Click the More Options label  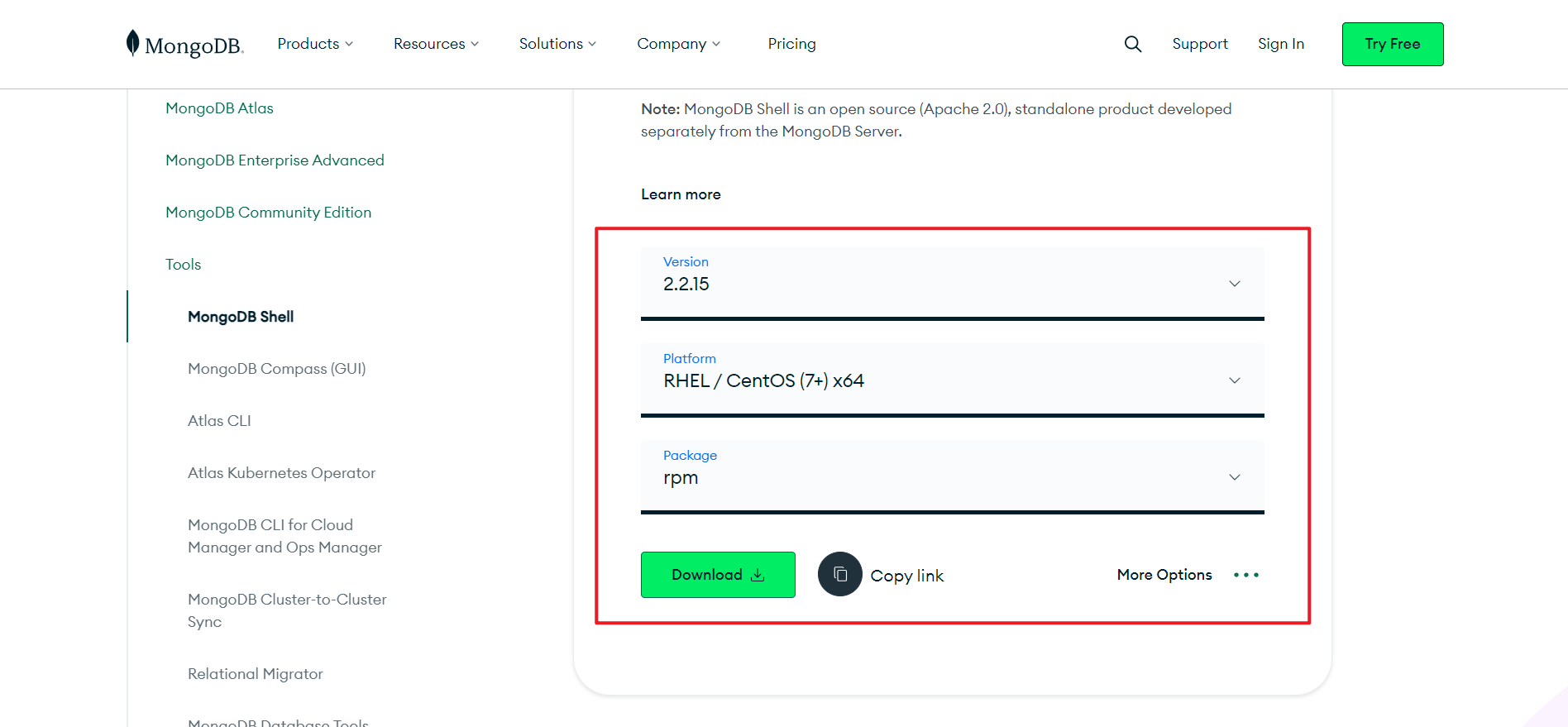(1164, 575)
